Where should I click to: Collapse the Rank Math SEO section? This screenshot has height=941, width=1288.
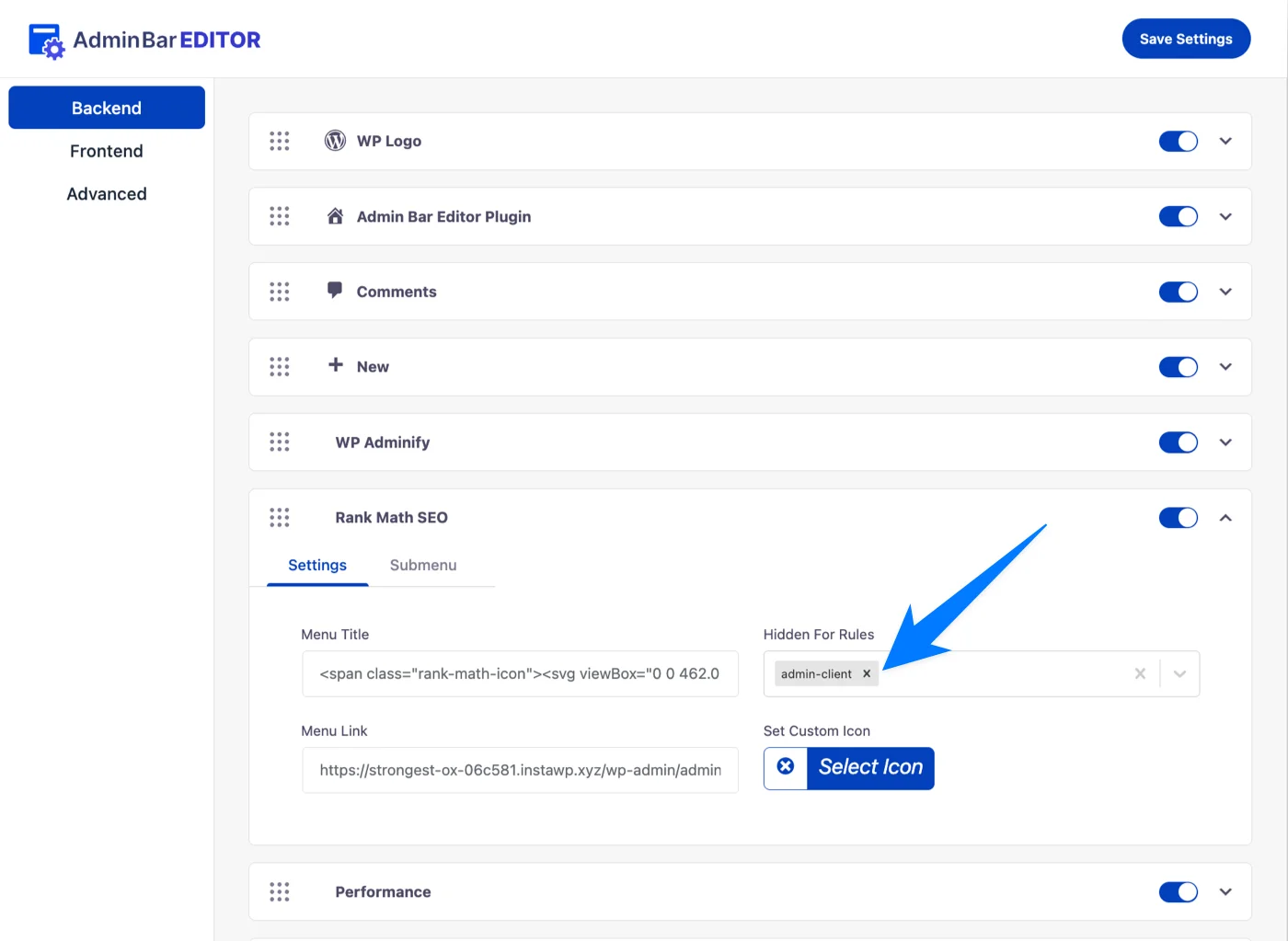1225,517
